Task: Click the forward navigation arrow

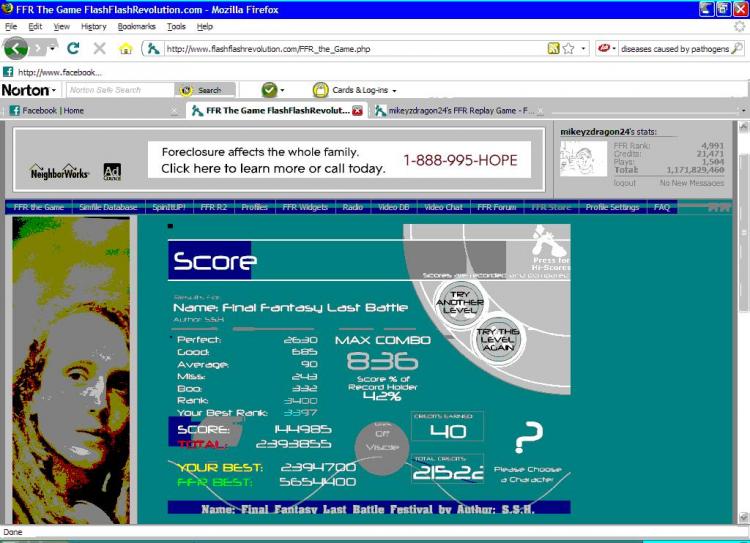Action: tap(38, 48)
